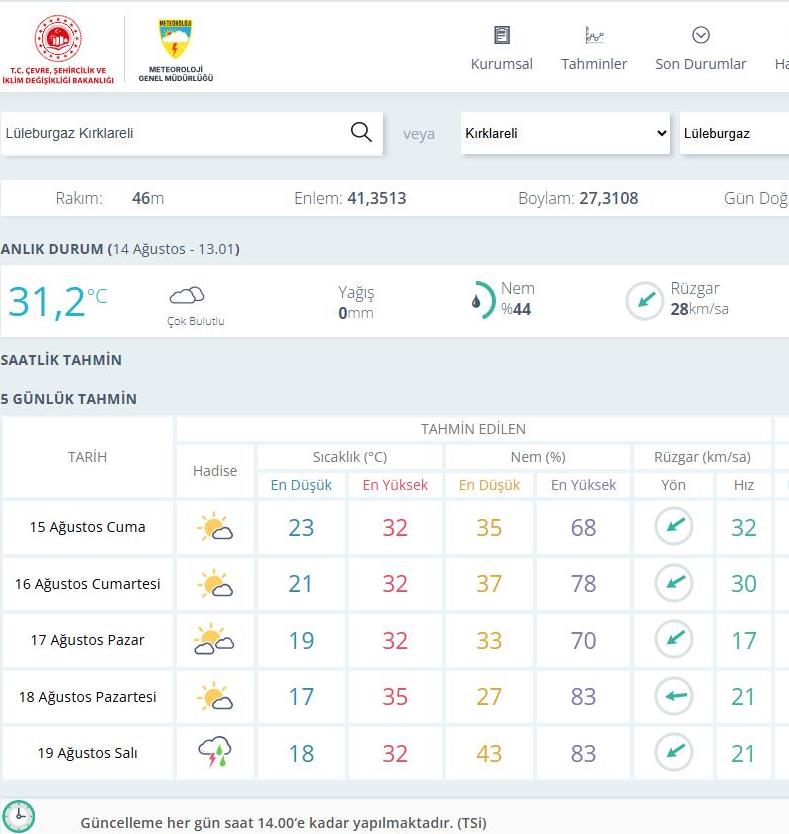Screen dimensions: 789x834
Task: Click the search magnifier icon
Action: (361, 133)
